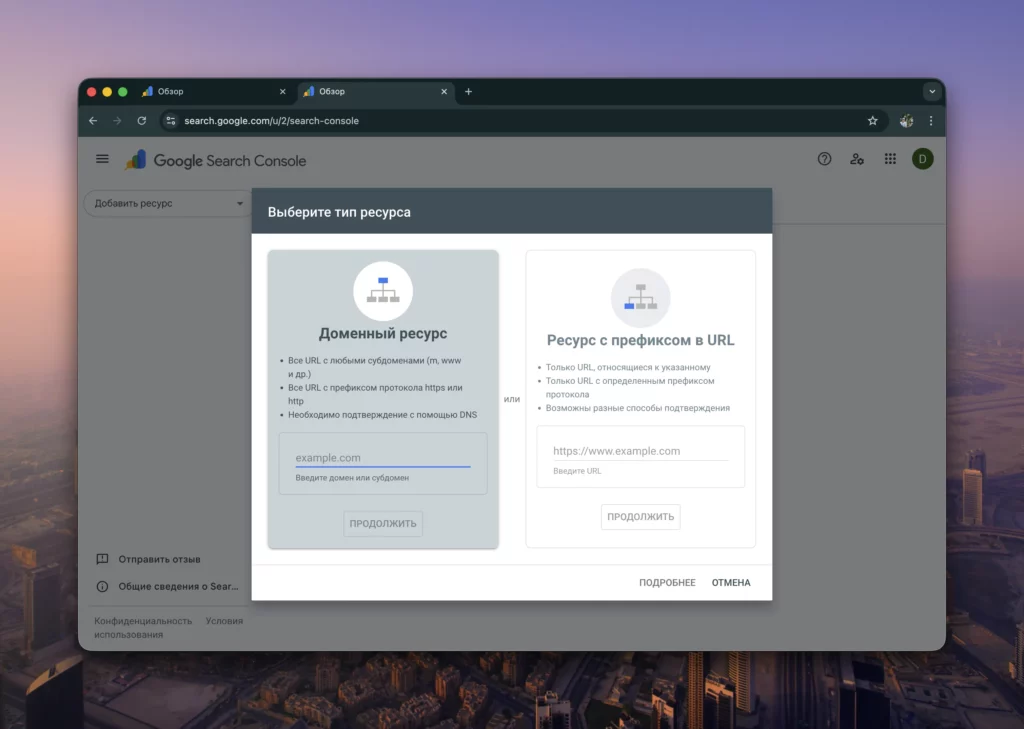Open the 'Условия' footer link
1024x729 pixels.
point(224,621)
